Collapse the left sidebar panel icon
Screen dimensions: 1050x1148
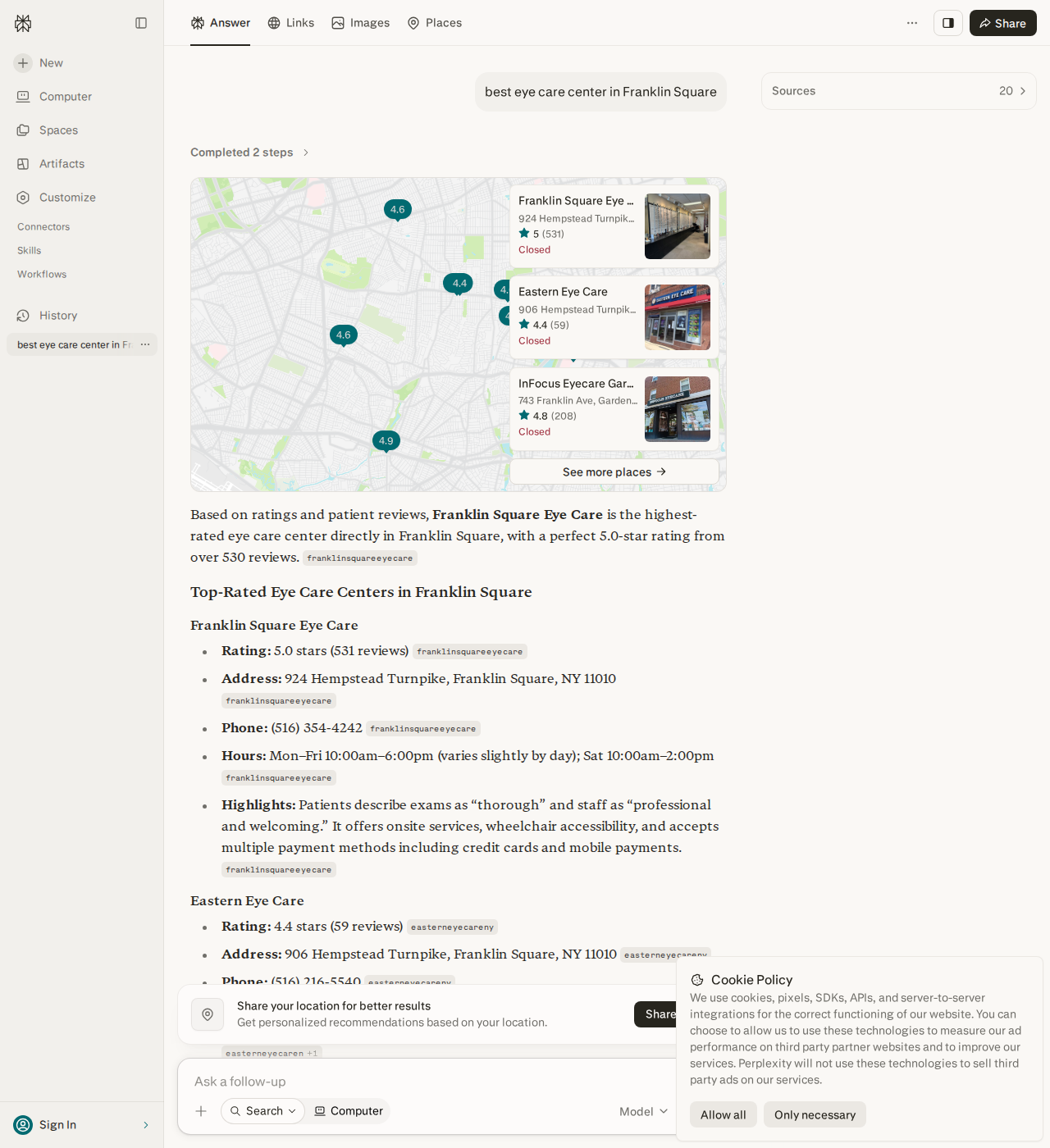[141, 23]
